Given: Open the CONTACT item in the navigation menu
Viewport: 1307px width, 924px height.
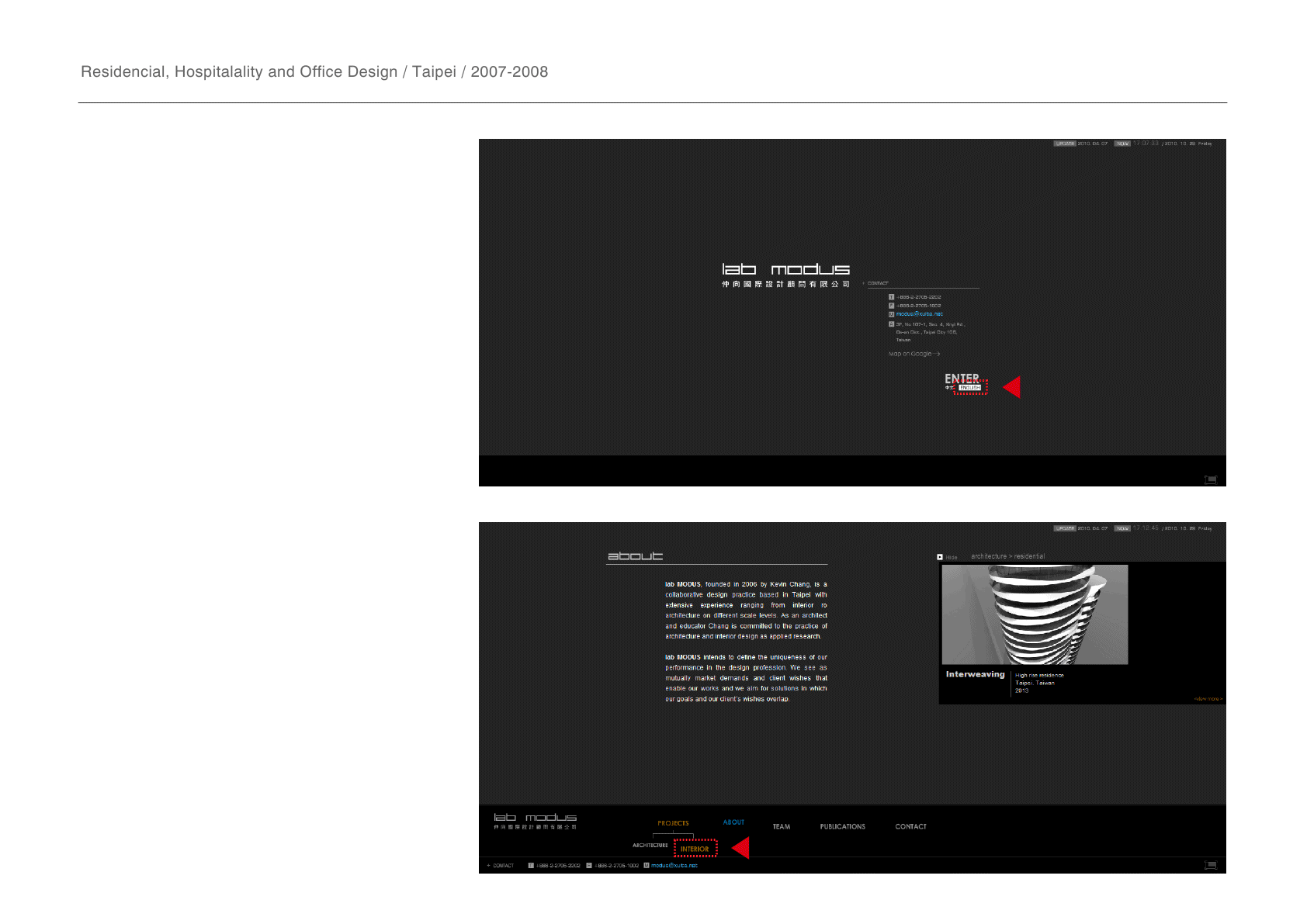Looking at the screenshot, I should point(910,827).
